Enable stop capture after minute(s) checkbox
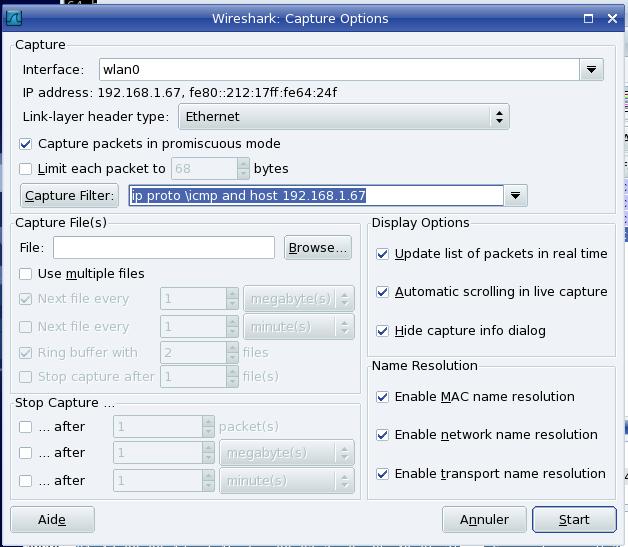 coord(26,481)
